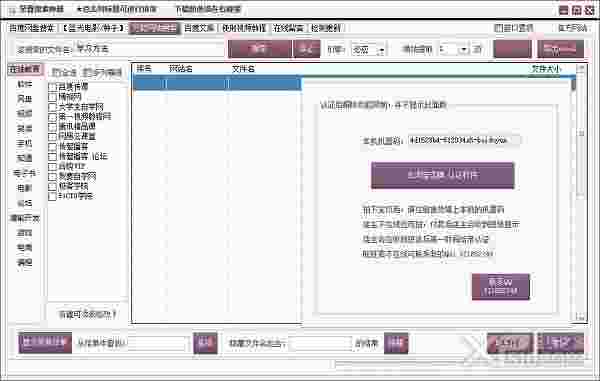This screenshot has width=600, height=381.
Task: Select the 手机 category in the sidebar
Action: [24, 143]
